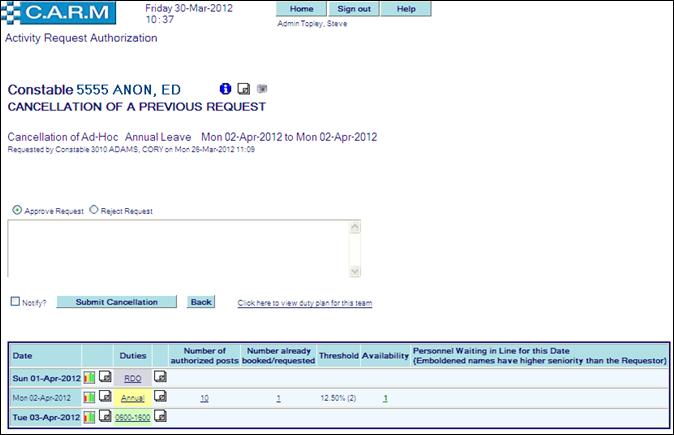
Task: Click the popup icon right of Annual duty
Action: click(x=160, y=397)
